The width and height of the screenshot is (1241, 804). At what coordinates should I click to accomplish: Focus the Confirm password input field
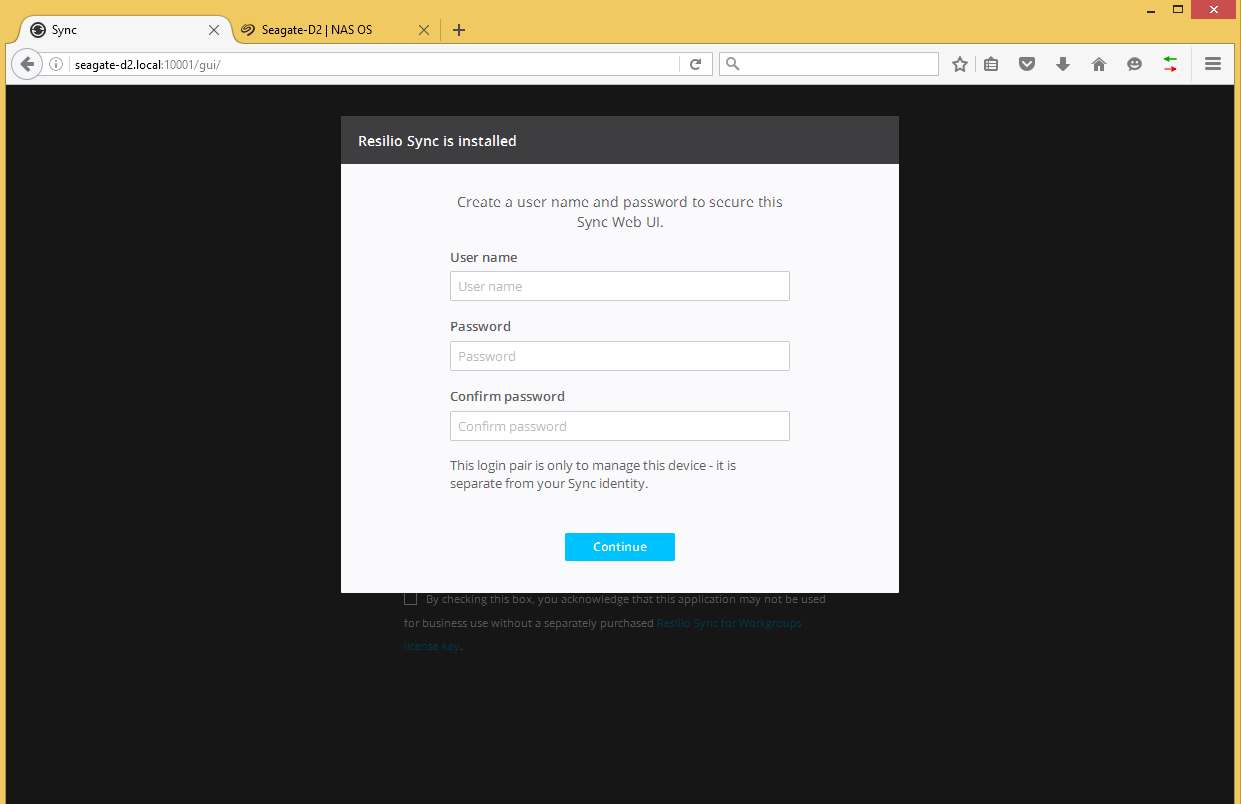click(620, 426)
